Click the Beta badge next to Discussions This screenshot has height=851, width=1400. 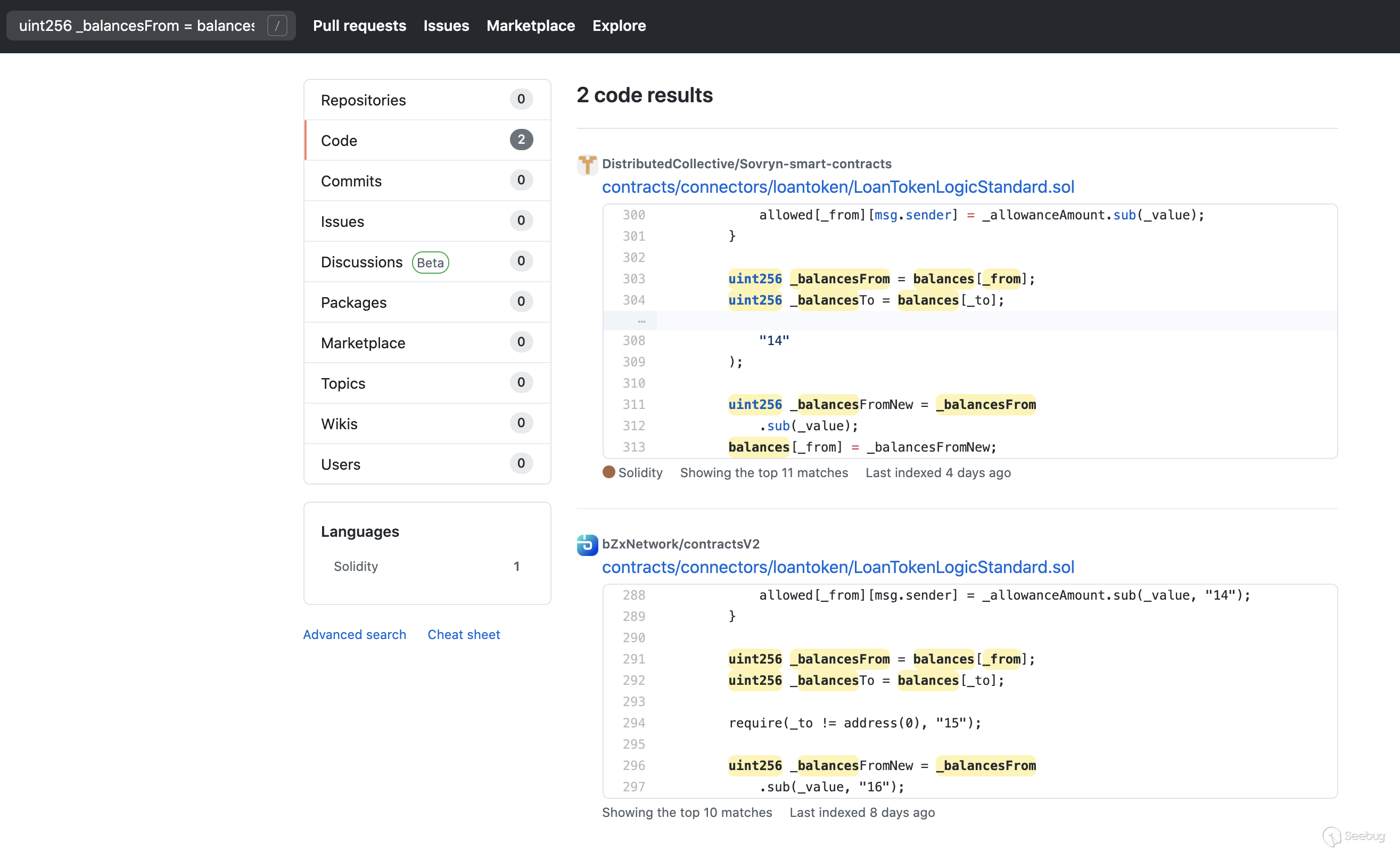(430, 262)
